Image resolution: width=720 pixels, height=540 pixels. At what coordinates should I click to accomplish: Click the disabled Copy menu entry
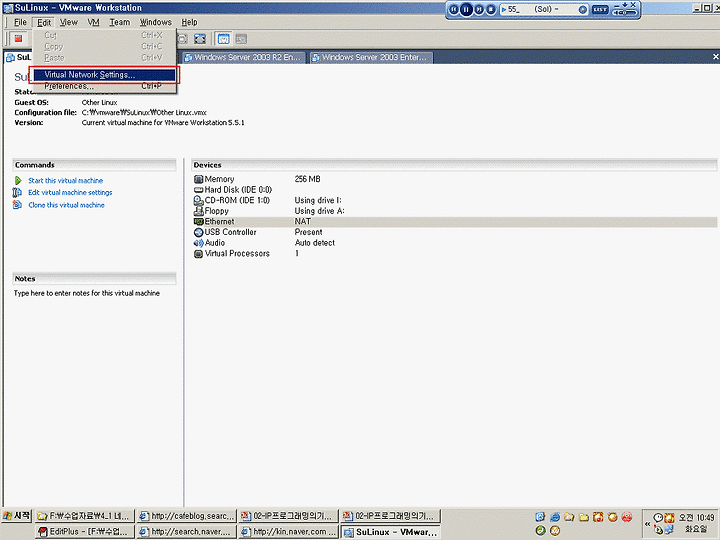(105, 46)
